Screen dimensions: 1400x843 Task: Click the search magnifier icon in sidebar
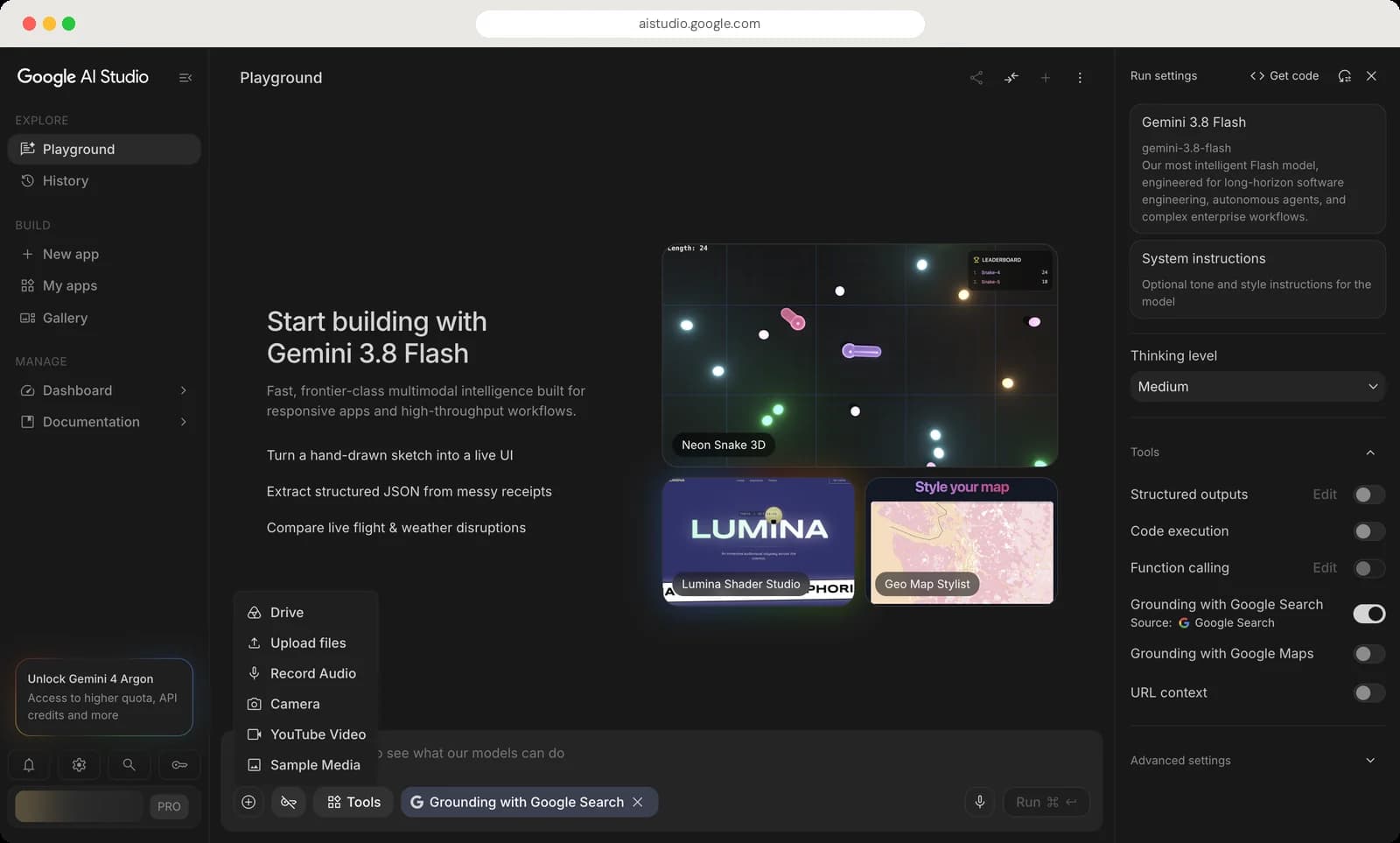129,765
